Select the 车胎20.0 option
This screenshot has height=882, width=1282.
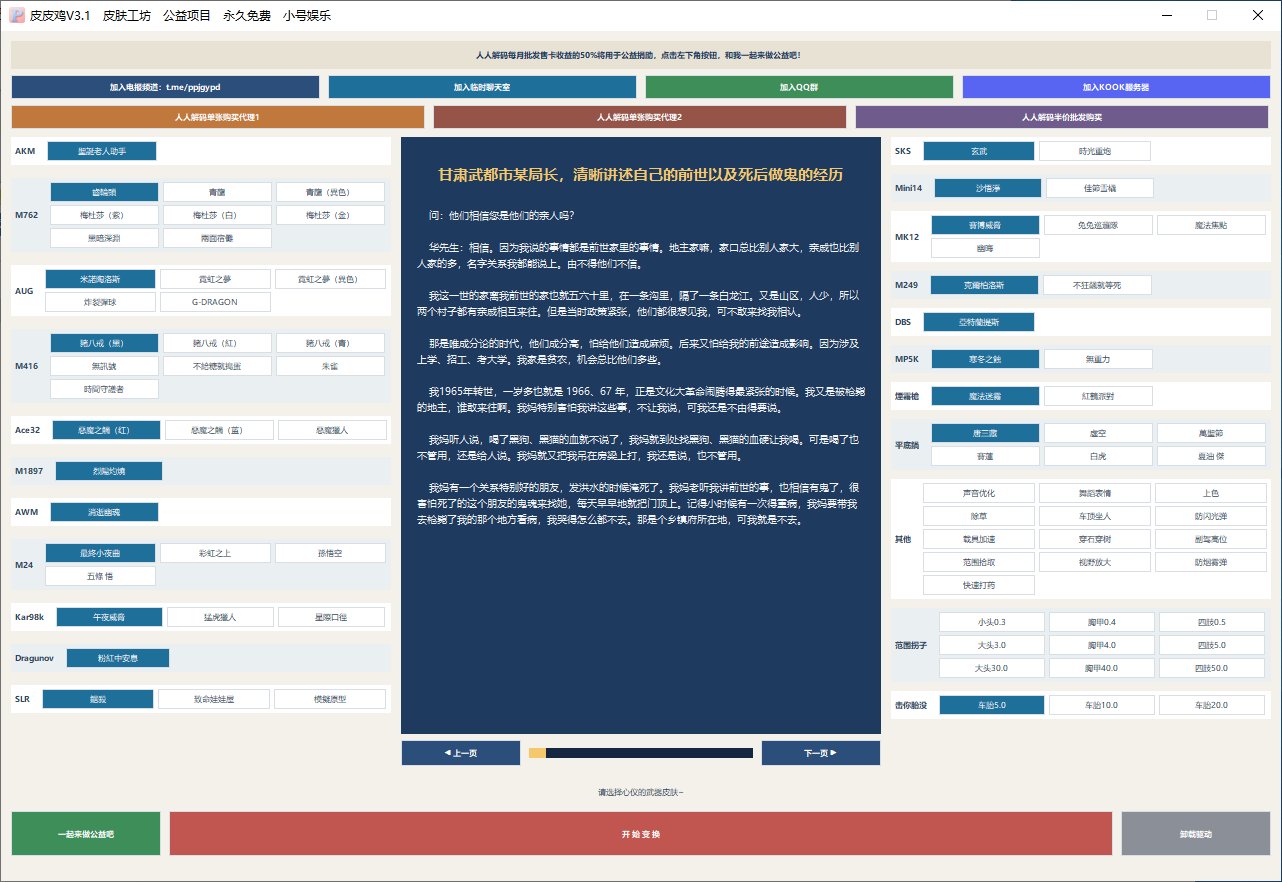[x=1211, y=705]
